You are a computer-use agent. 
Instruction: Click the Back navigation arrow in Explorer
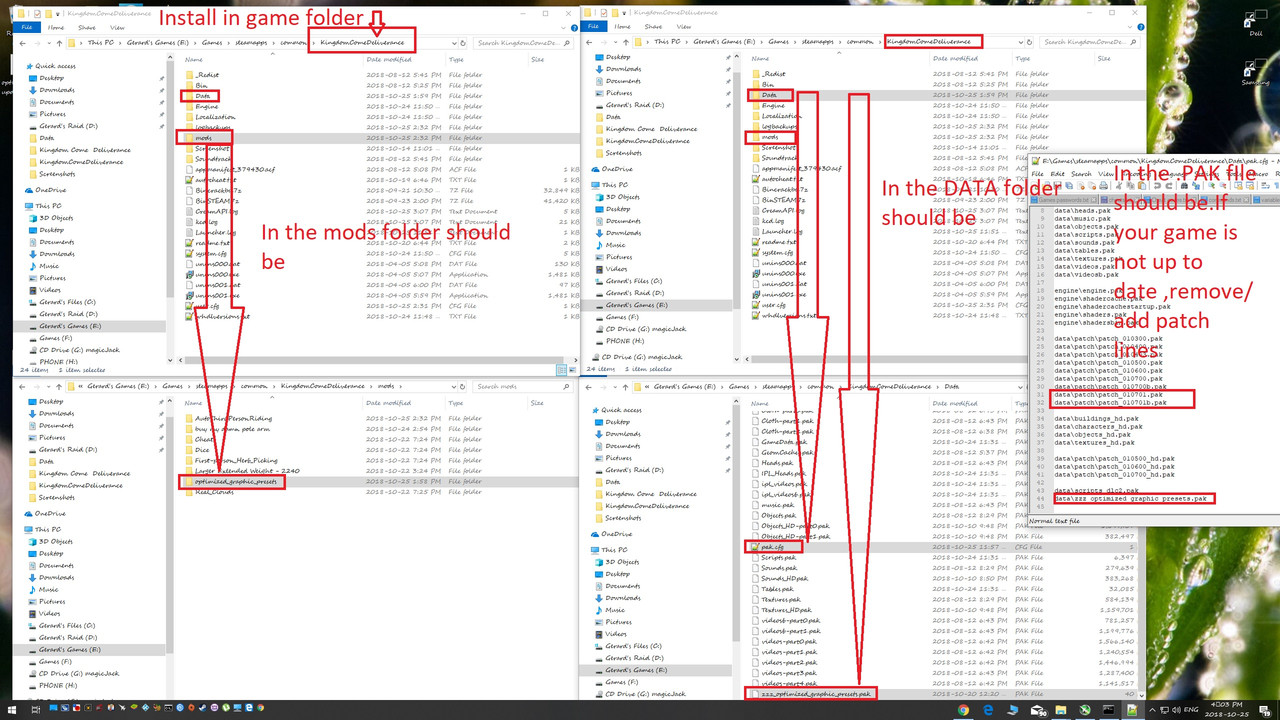22,43
